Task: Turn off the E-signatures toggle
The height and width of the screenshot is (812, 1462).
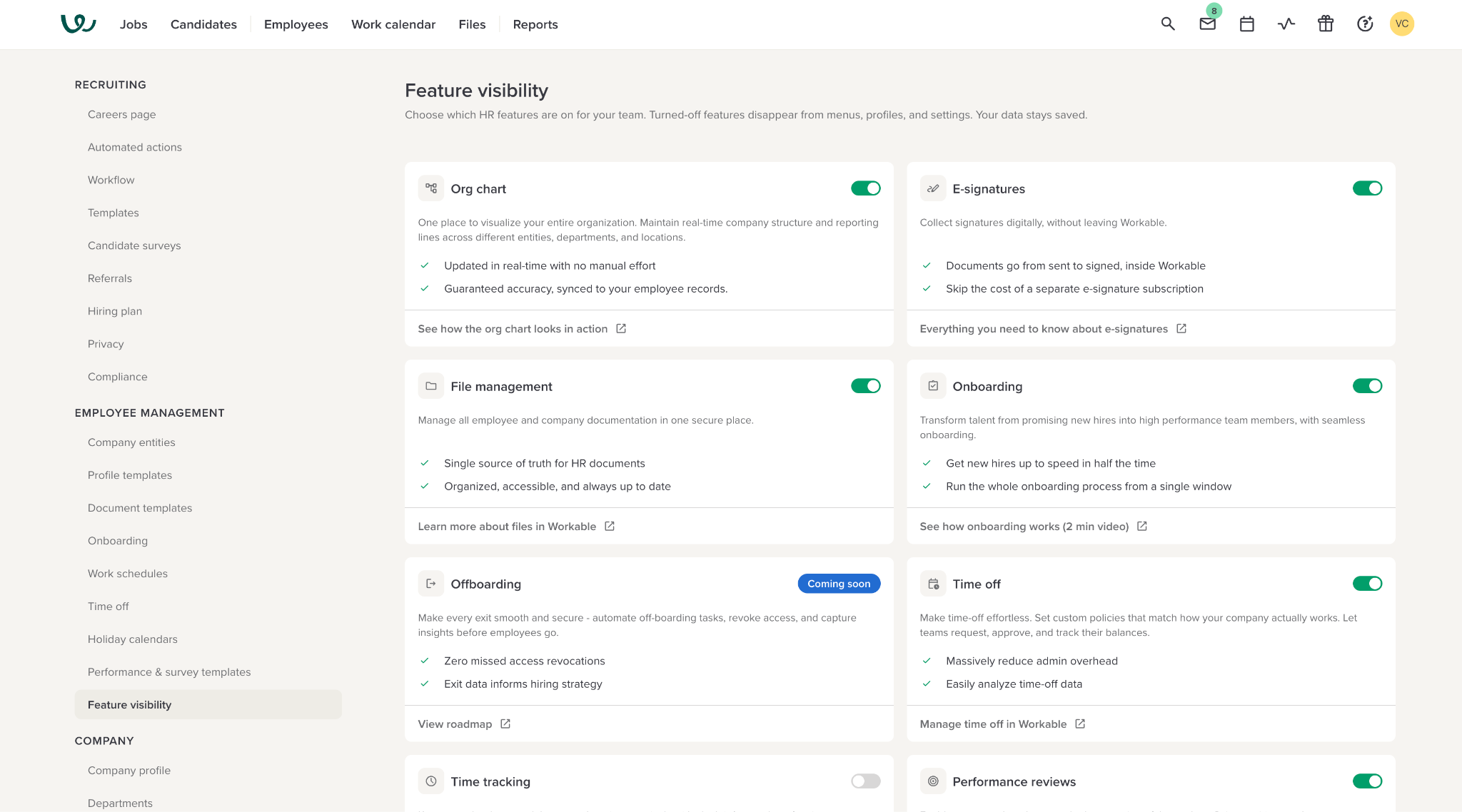Action: [1367, 188]
